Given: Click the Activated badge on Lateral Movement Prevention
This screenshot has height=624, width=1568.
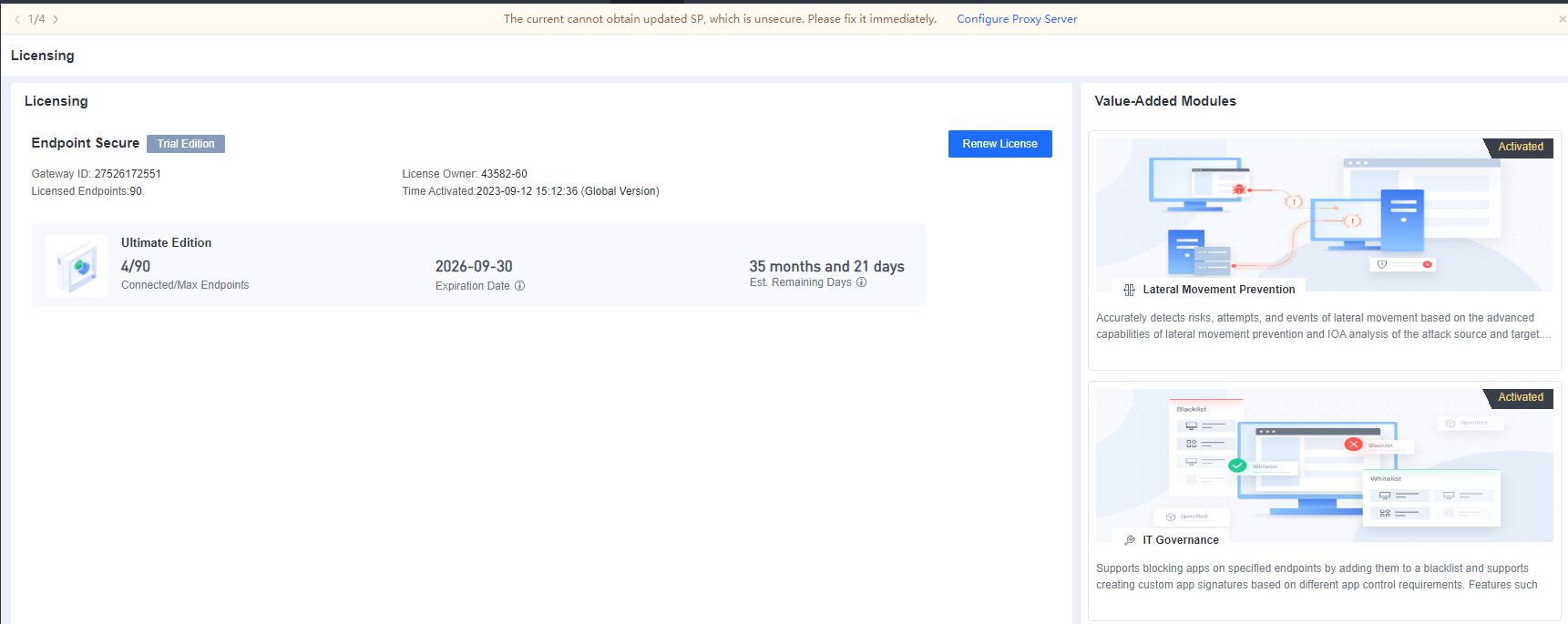Looking at the screenshot, I should [1520, 147].
